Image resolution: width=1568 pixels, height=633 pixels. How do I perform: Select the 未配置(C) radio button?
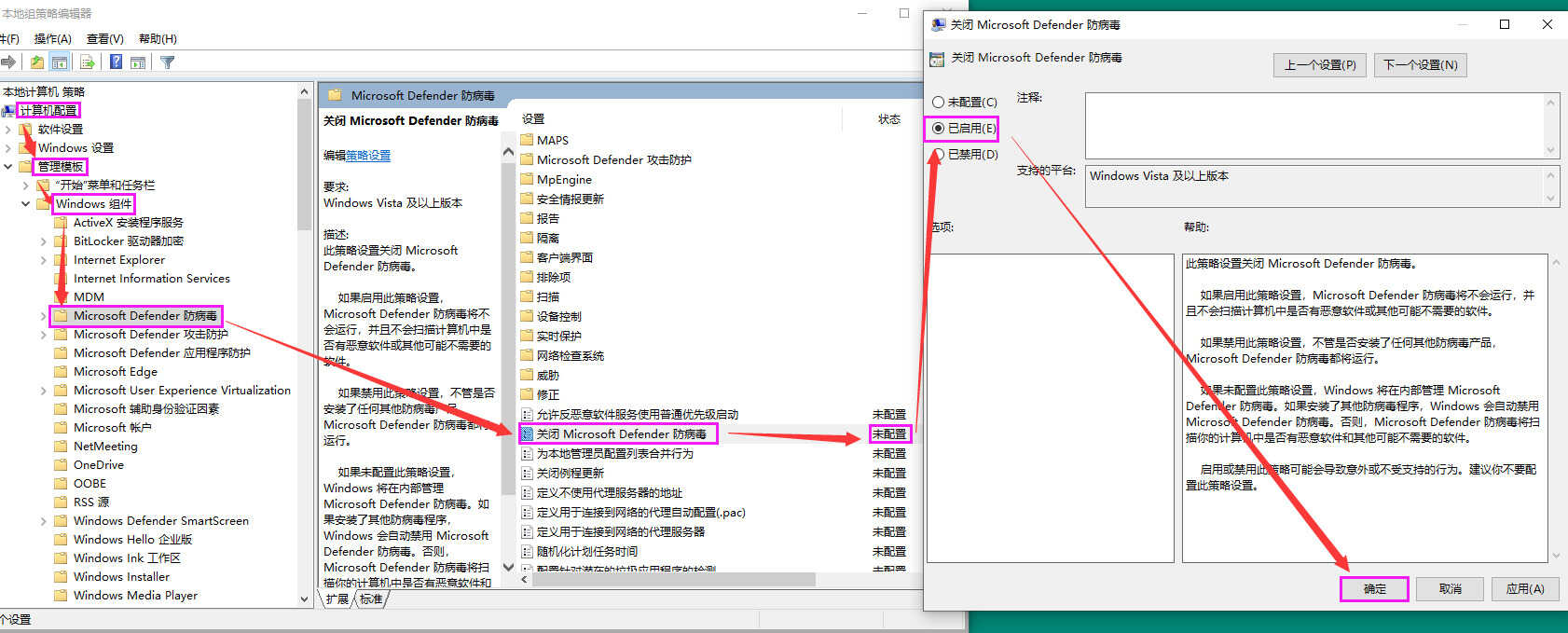pos(939,103)
